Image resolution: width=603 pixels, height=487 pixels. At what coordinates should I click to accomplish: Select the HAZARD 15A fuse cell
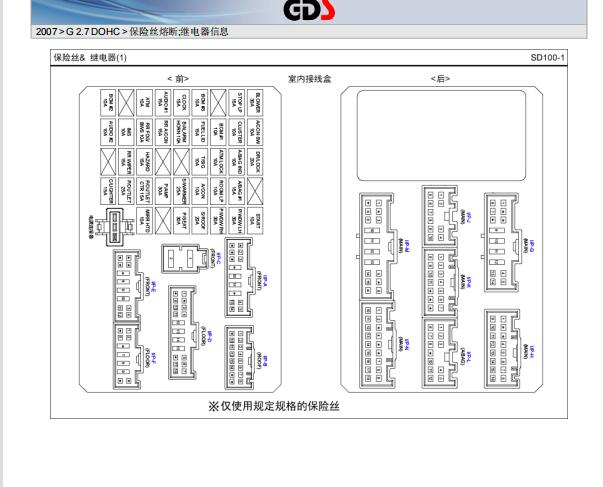point(144,162)
